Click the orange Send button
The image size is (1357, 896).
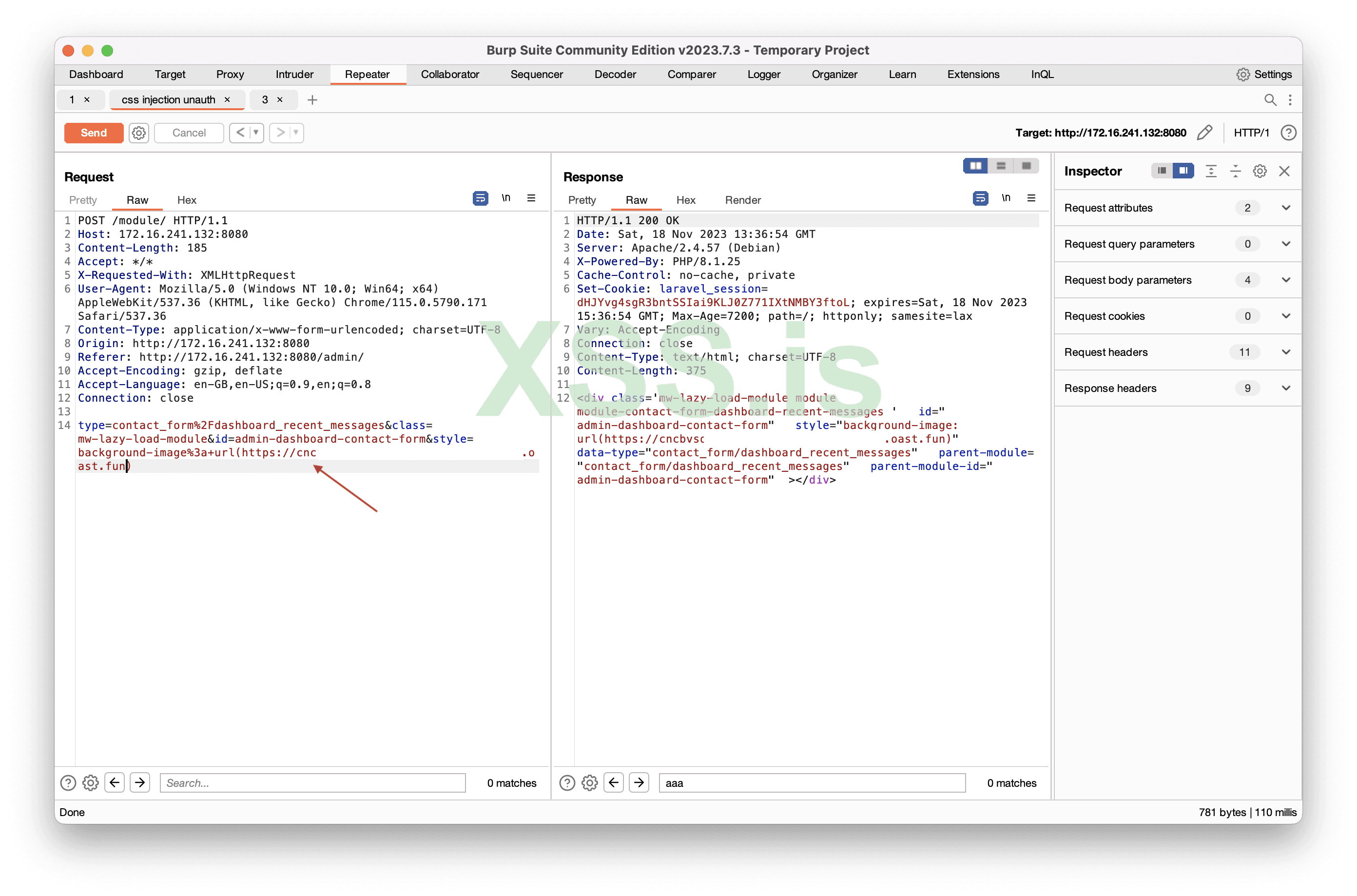tap(94, 133)
